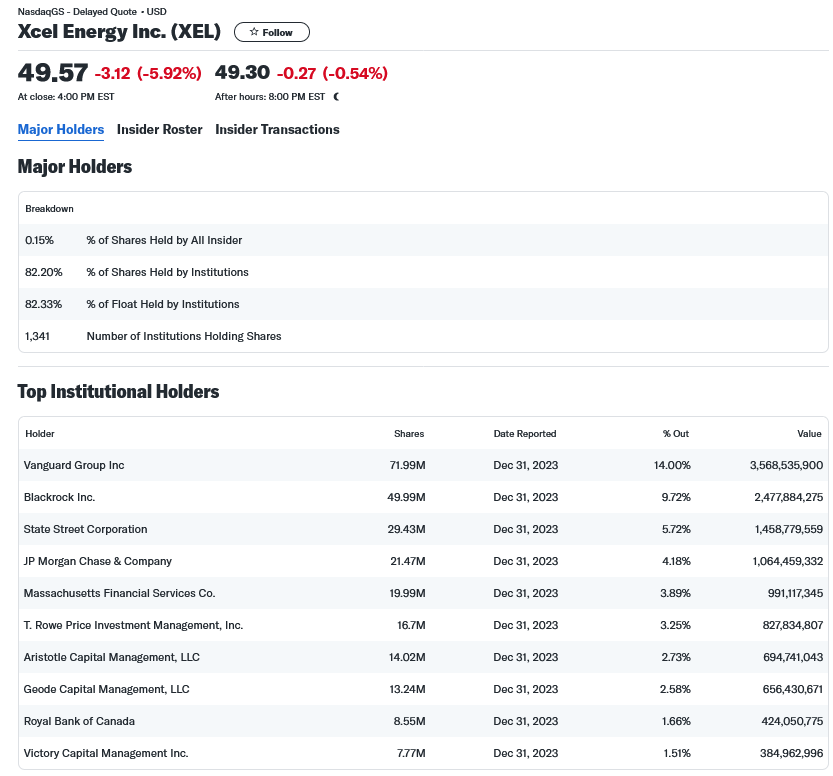Select Victory Capital Management Inc.

click(106, 753)
